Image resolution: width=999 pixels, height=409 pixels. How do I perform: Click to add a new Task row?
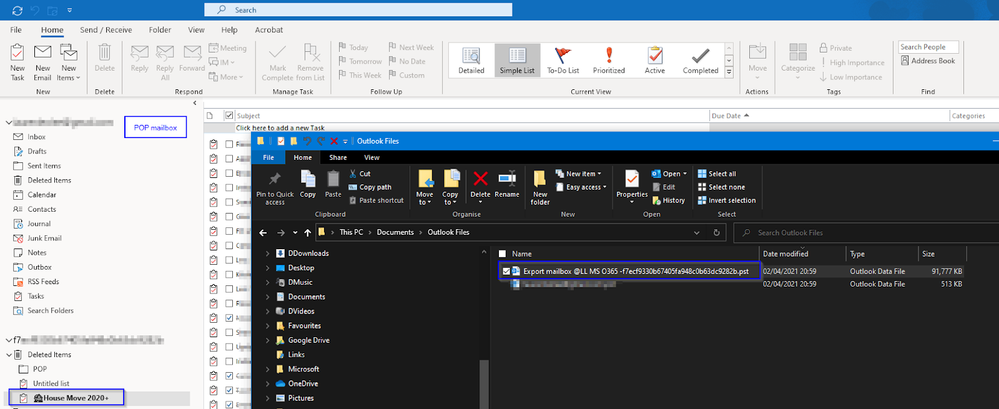click(280, 127)
